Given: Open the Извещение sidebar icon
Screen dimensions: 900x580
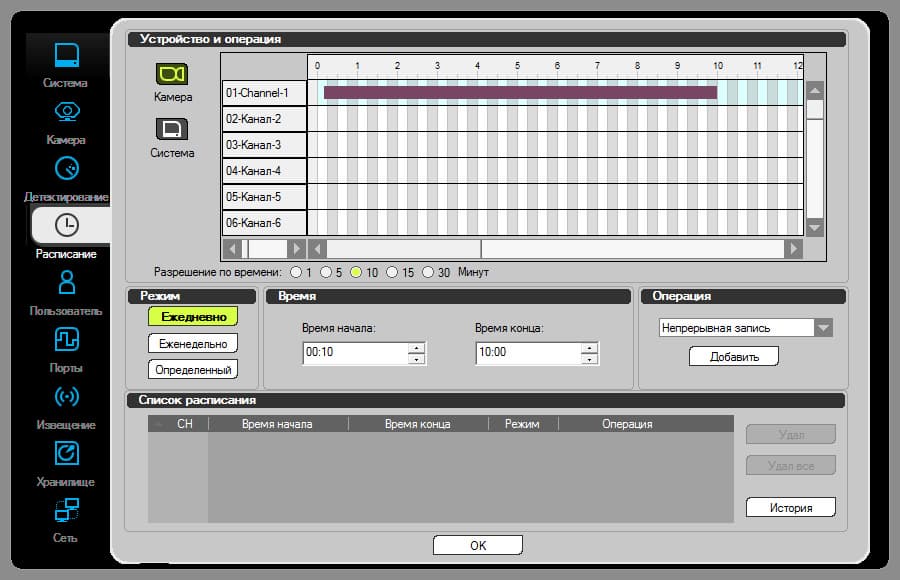Looking at the screenshot, I should (67, 396).
